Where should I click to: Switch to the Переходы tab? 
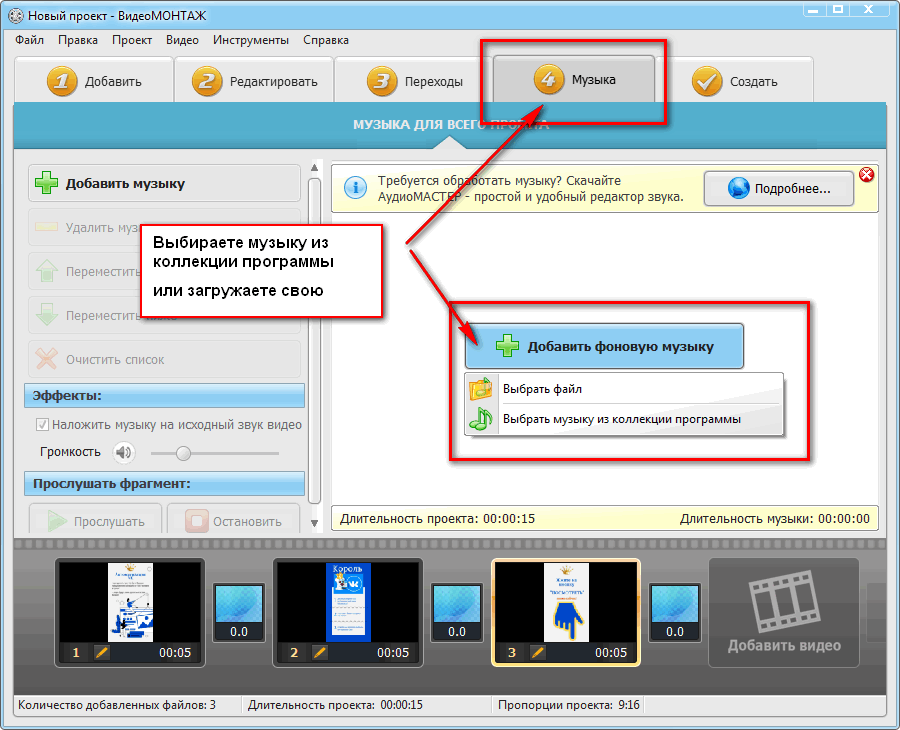coord(414,80)
